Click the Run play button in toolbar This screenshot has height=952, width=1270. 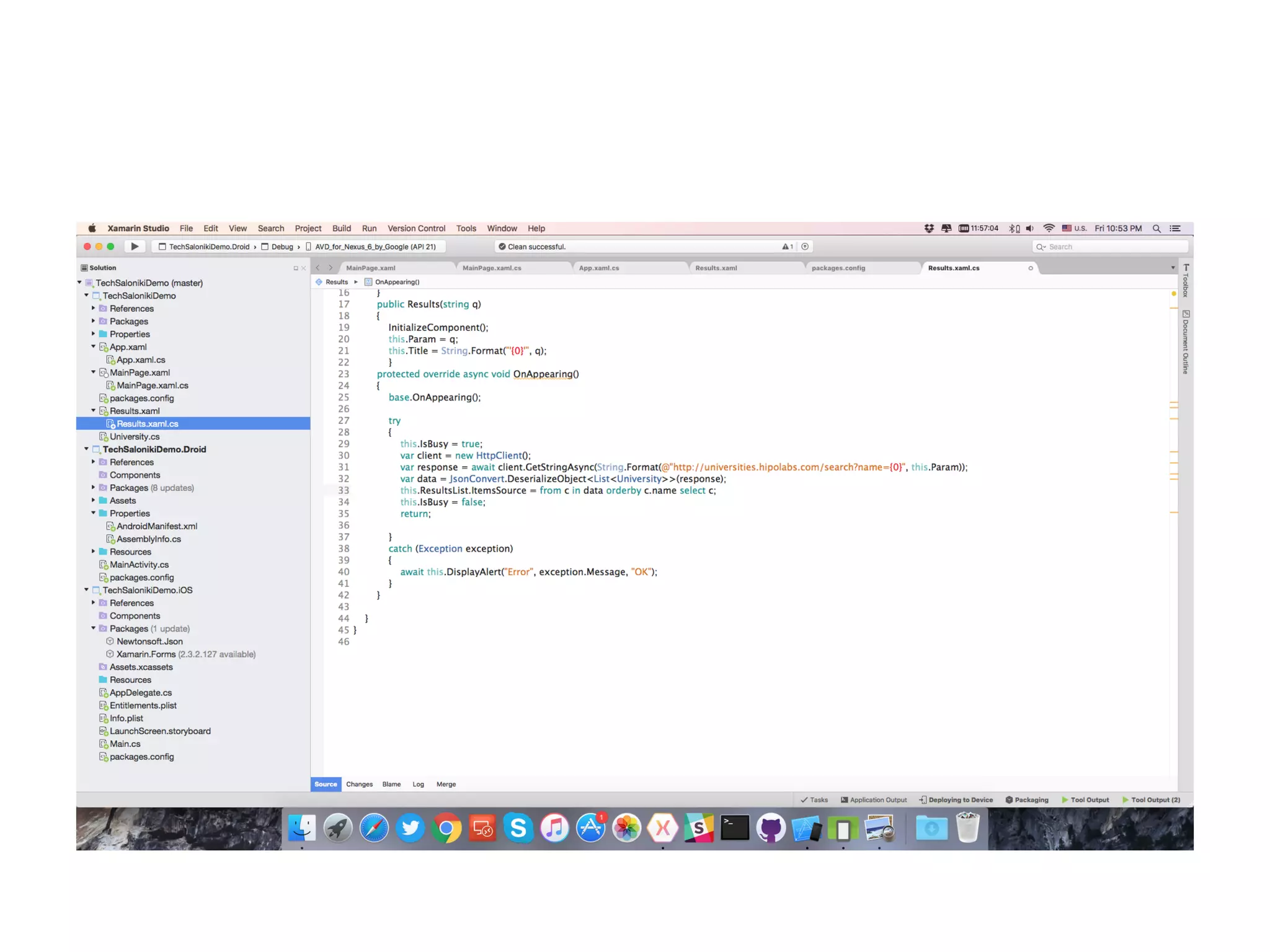coord(135,246)
